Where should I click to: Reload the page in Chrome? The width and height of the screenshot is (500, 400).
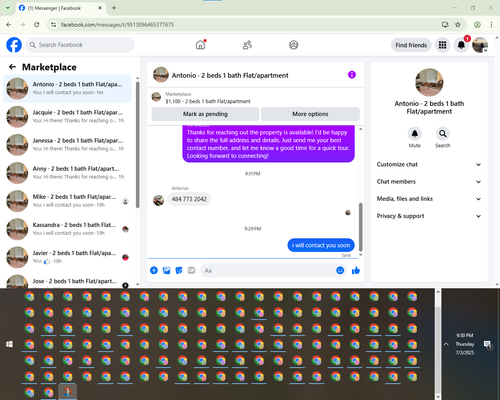tap(37, 24)
